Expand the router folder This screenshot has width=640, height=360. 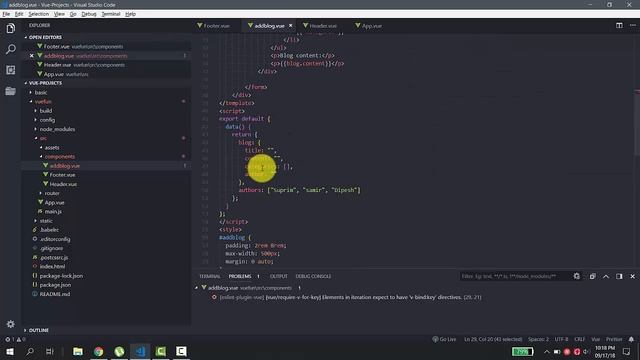click(52, 193)
